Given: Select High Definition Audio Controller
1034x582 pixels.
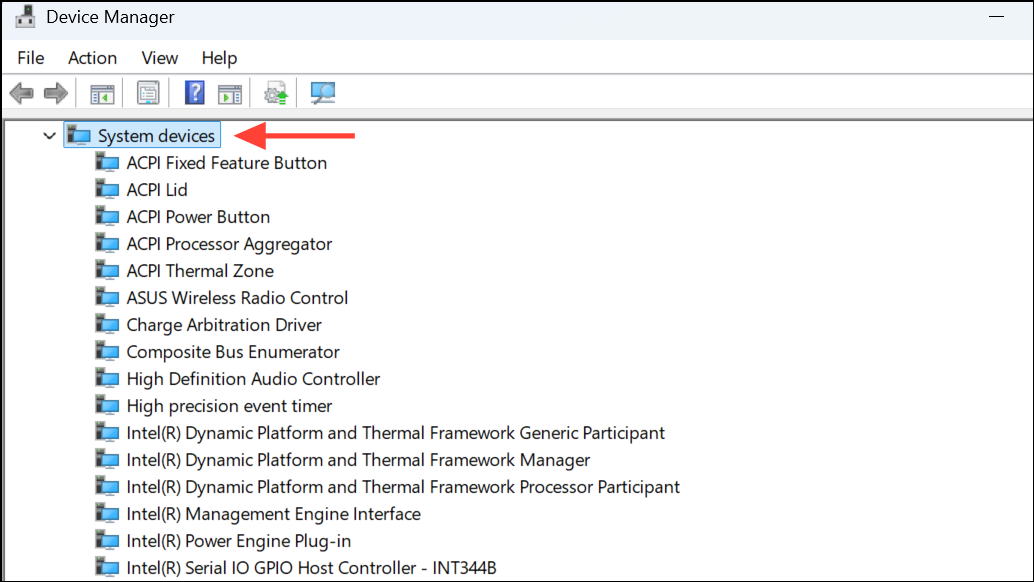Looking at the screenshot, I should point(254,379).
